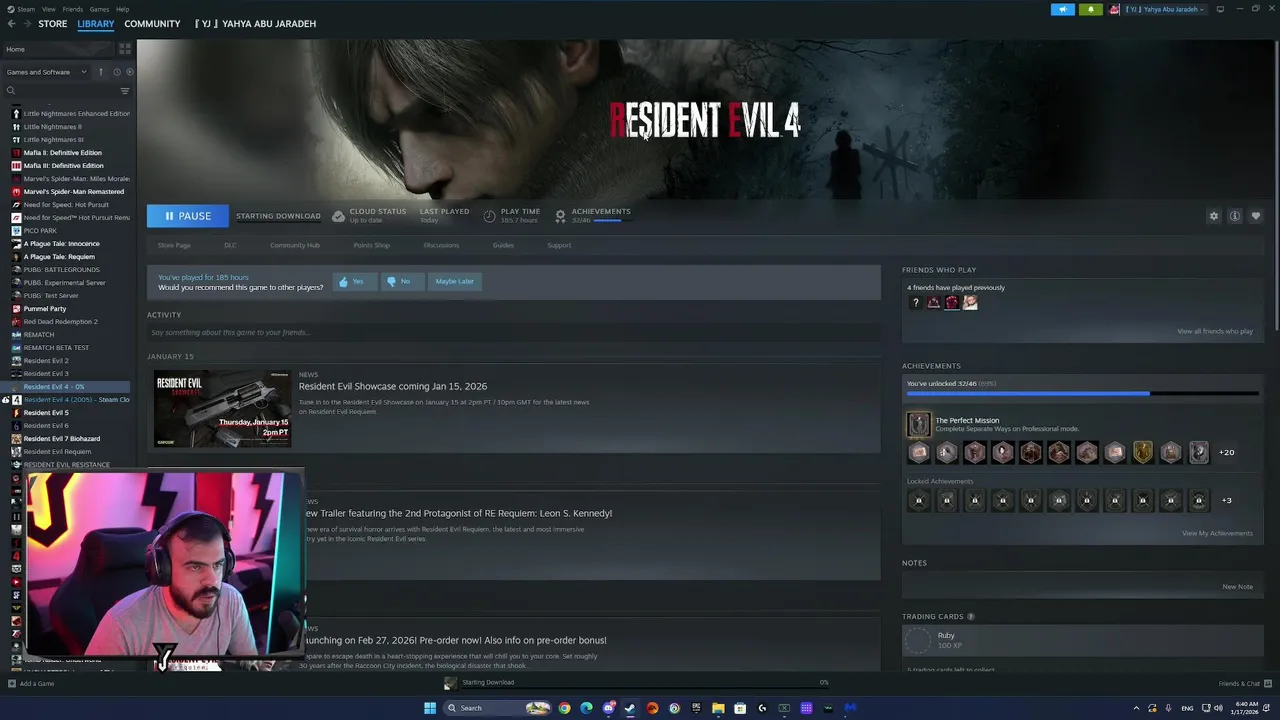Click Add a Game

pos(31,684)
